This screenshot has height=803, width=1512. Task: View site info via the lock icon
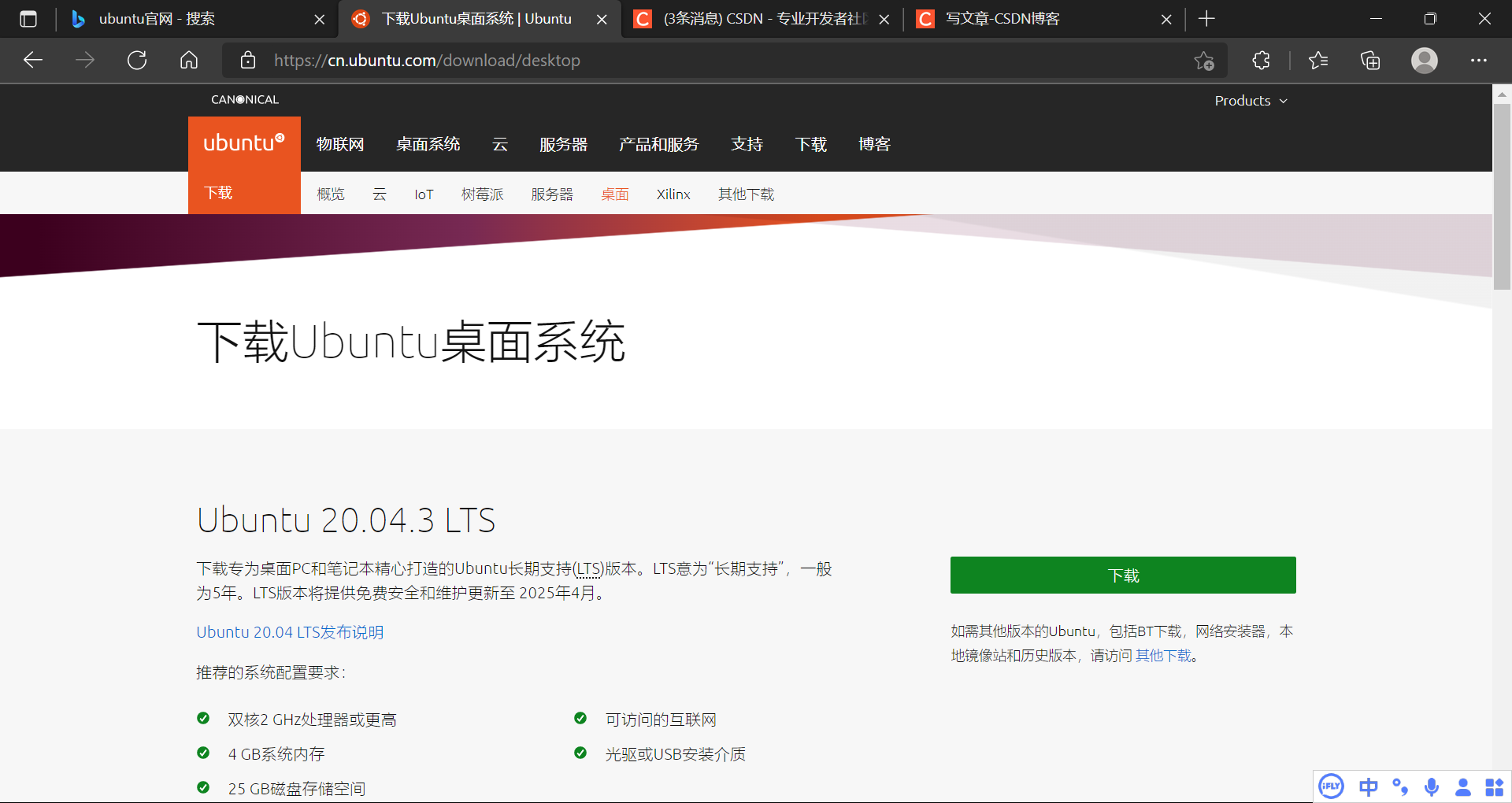[x=248, y=61]
